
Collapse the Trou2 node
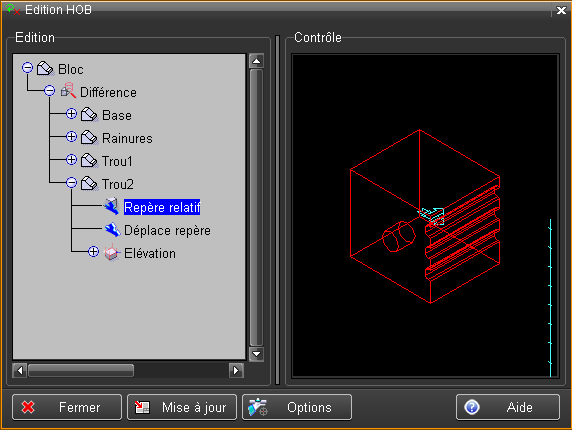[72, 182]
